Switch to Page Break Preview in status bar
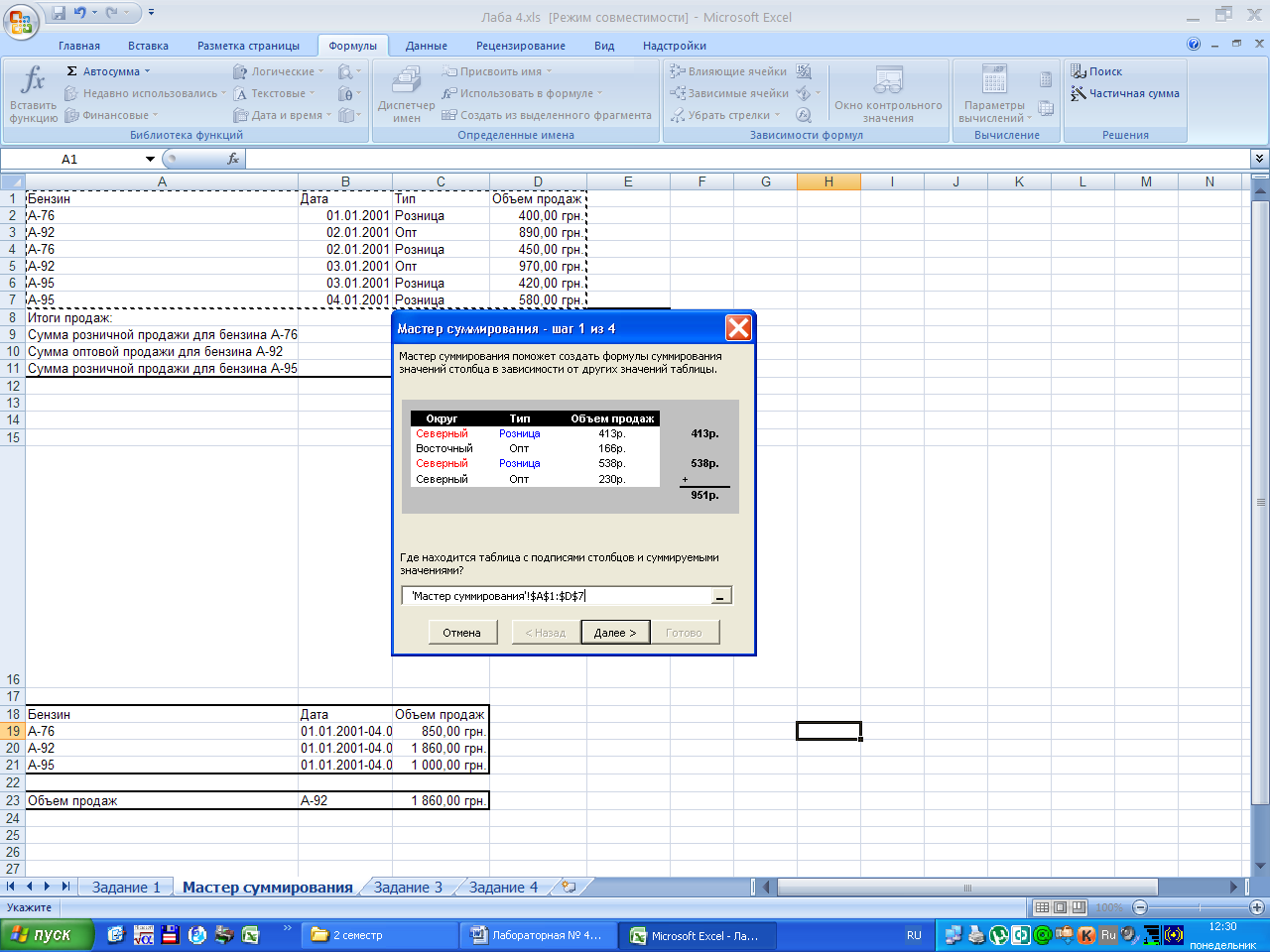 click(1078, 907)
